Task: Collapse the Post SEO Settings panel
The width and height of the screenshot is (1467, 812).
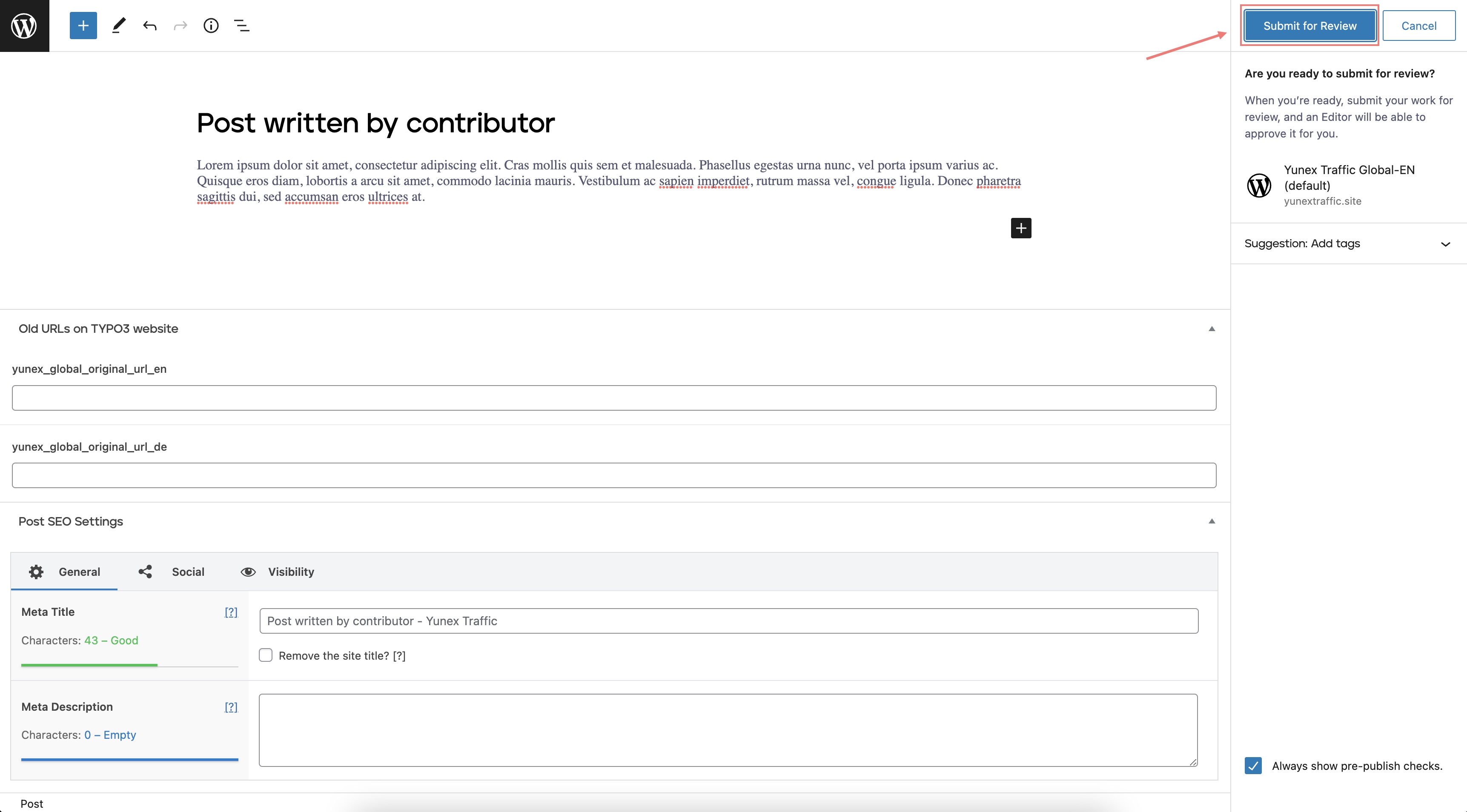Action: point(1211,521)
